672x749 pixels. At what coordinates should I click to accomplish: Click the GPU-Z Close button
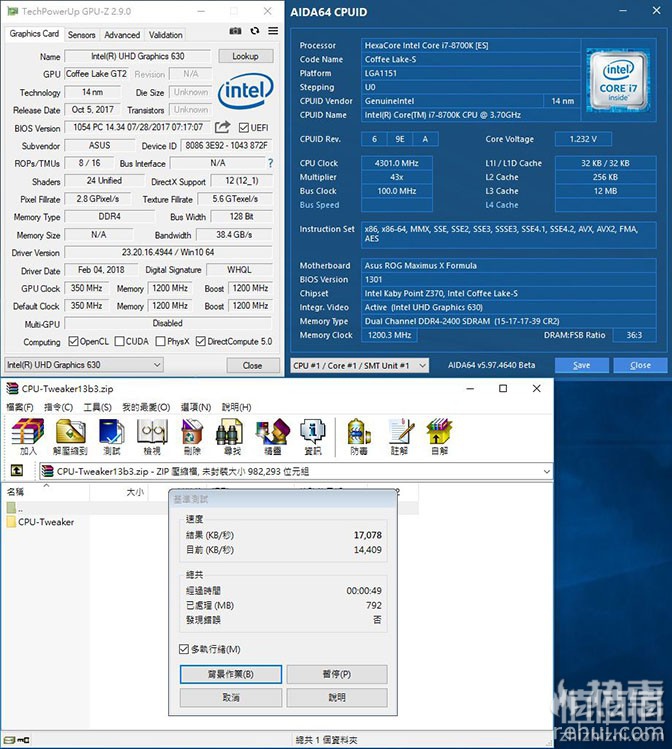[252, 365]
